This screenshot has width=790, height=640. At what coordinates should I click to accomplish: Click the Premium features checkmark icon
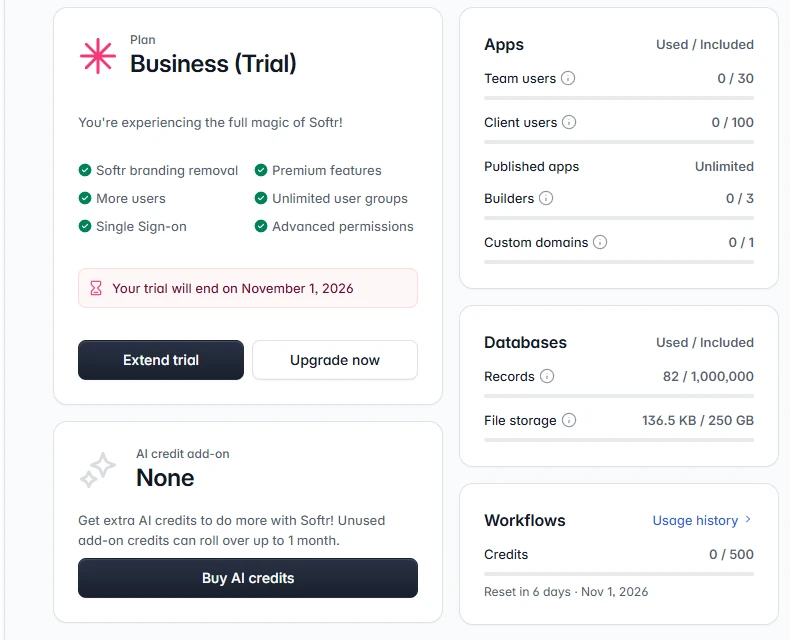(x=260, y=170)
